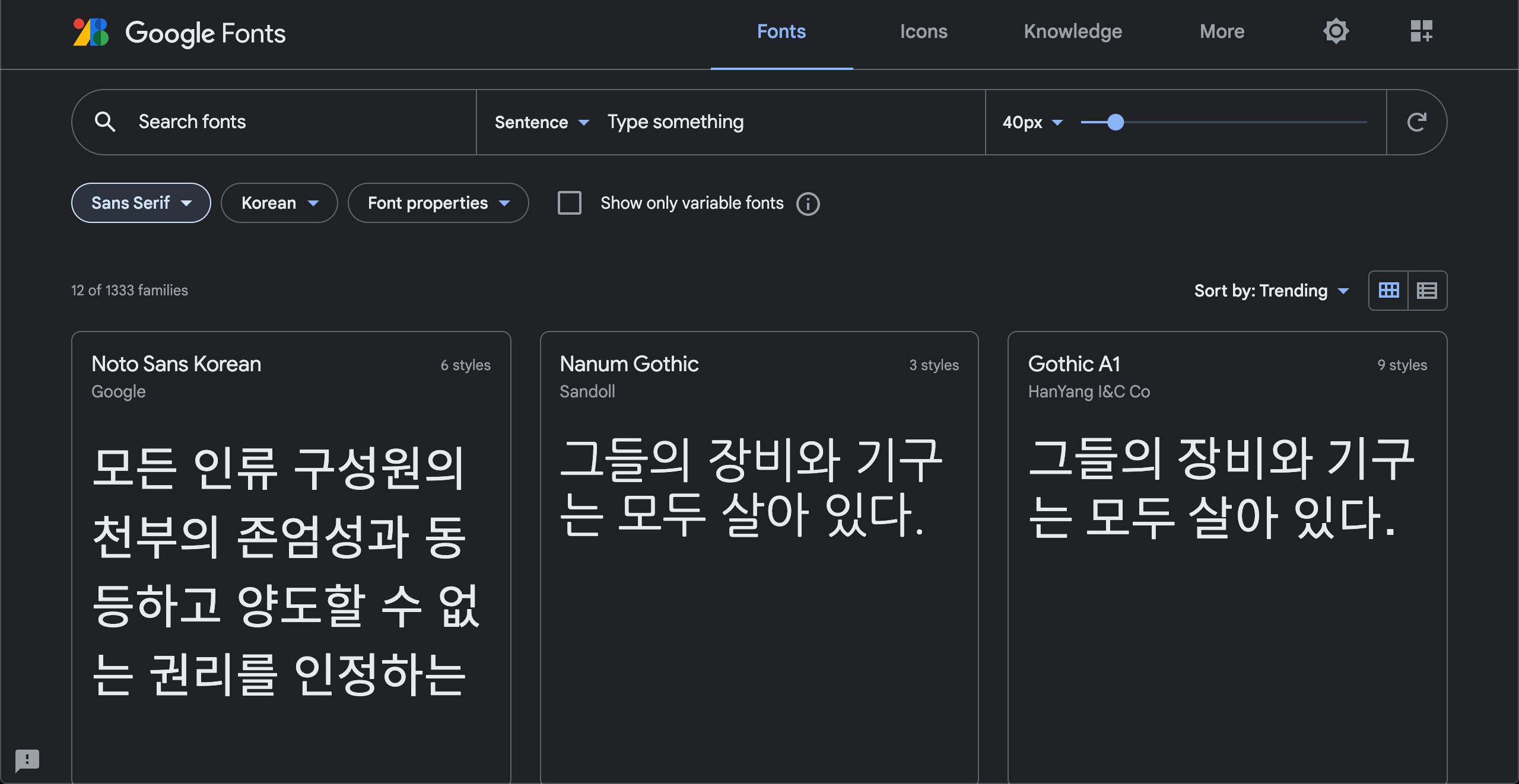1519x784 pixels.
Task: Click the Gothic A1 Korean sample text
Action: (x=1221, y=489)
